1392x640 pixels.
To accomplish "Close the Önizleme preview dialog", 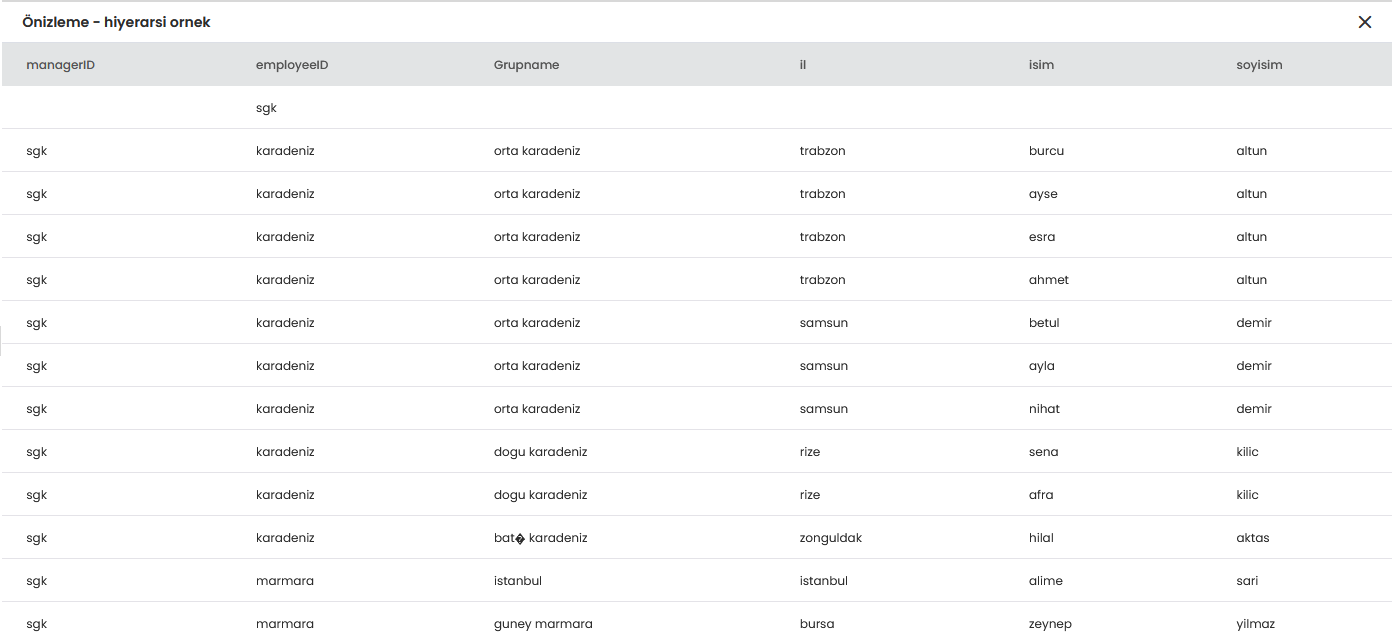I will (x=1364, y=22).
